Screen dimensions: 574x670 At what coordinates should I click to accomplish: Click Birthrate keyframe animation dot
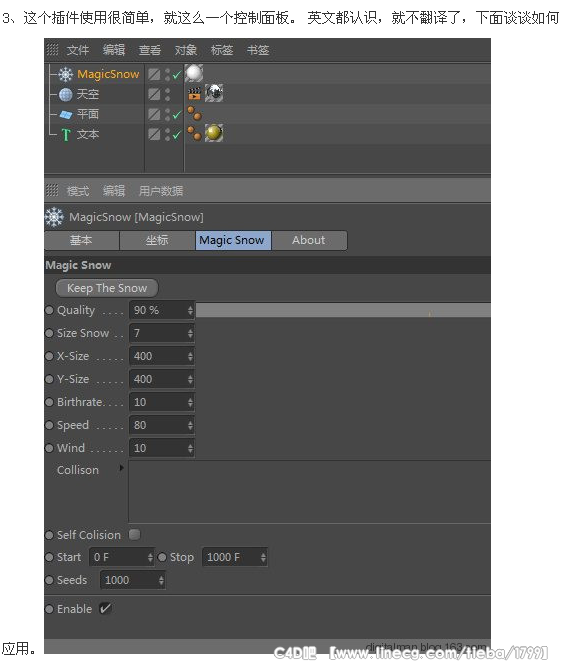pos(50,403)
